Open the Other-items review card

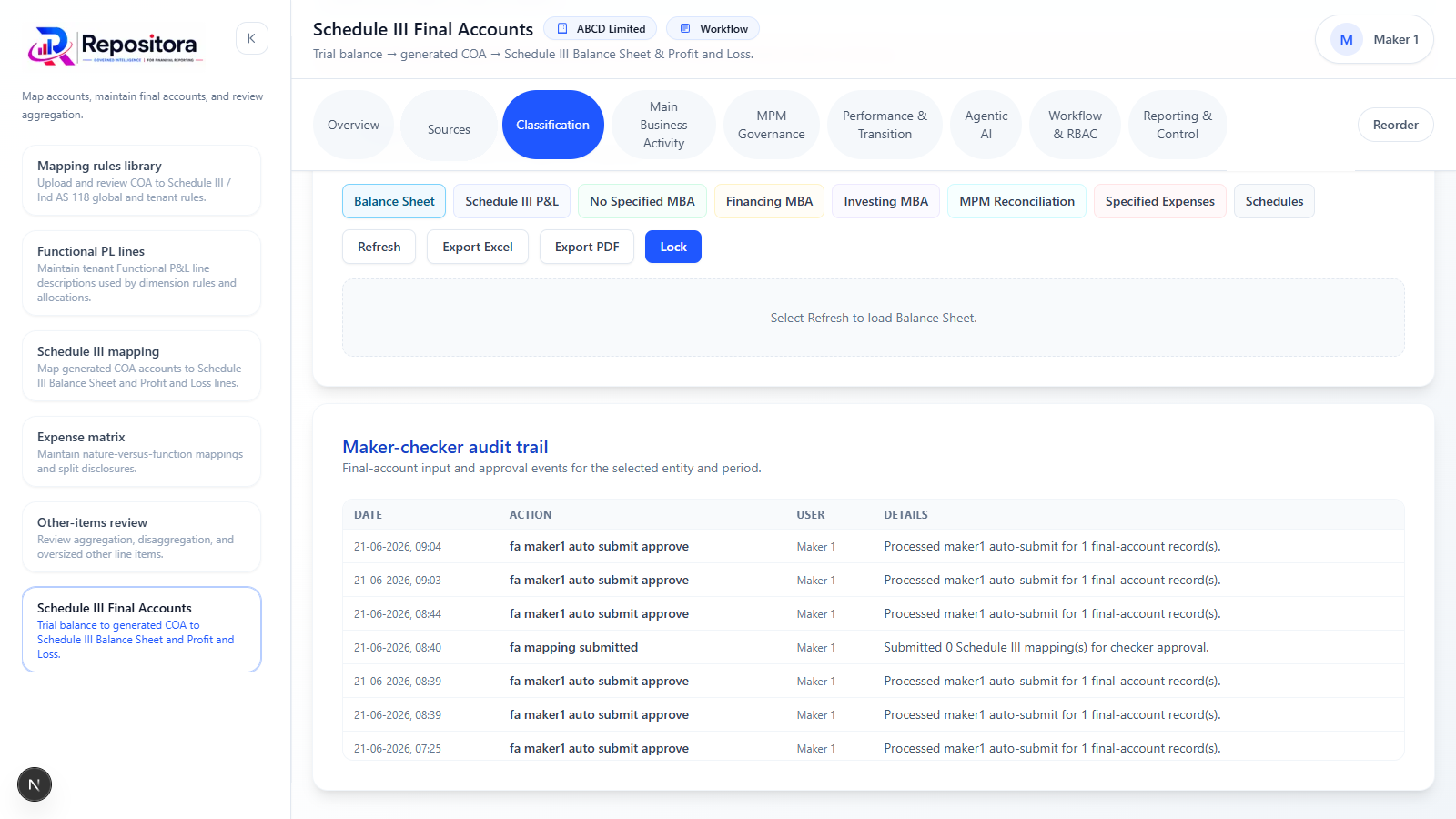pos(141,537)
